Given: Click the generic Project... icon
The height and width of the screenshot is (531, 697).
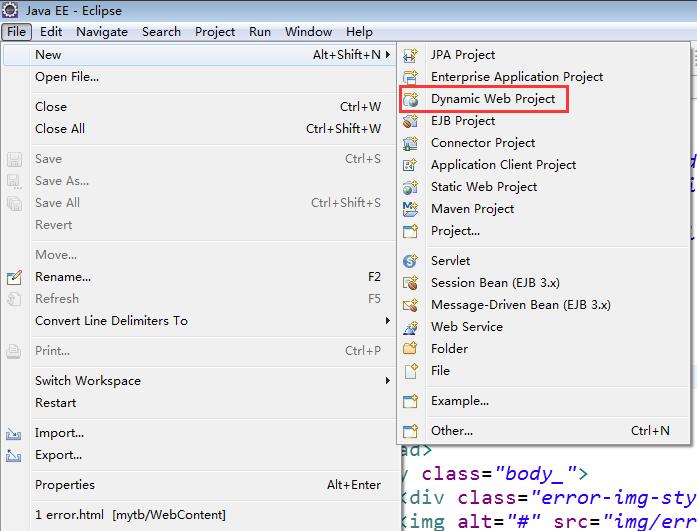Looking at the screenshot, I should point(410,232).
